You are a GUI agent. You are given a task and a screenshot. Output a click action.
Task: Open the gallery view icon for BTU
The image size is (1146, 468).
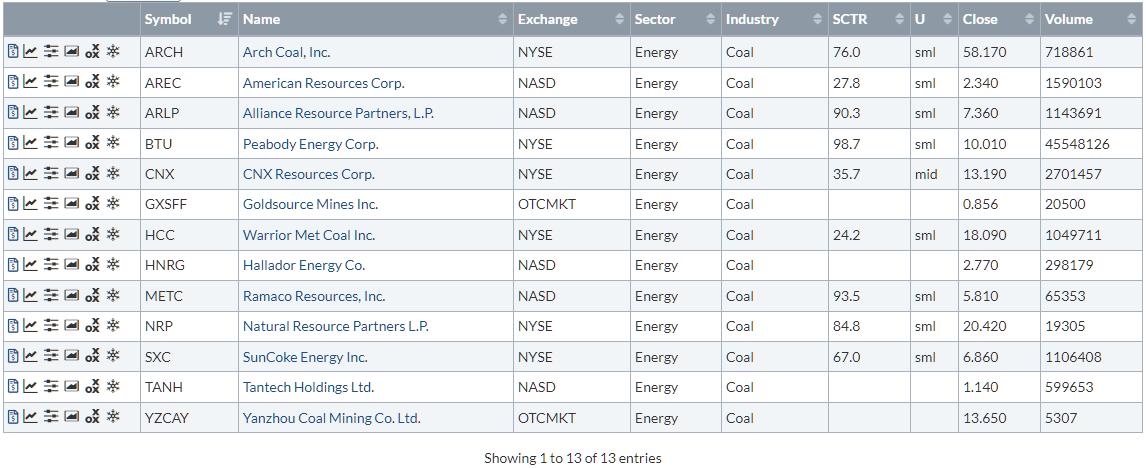point(72,143)
